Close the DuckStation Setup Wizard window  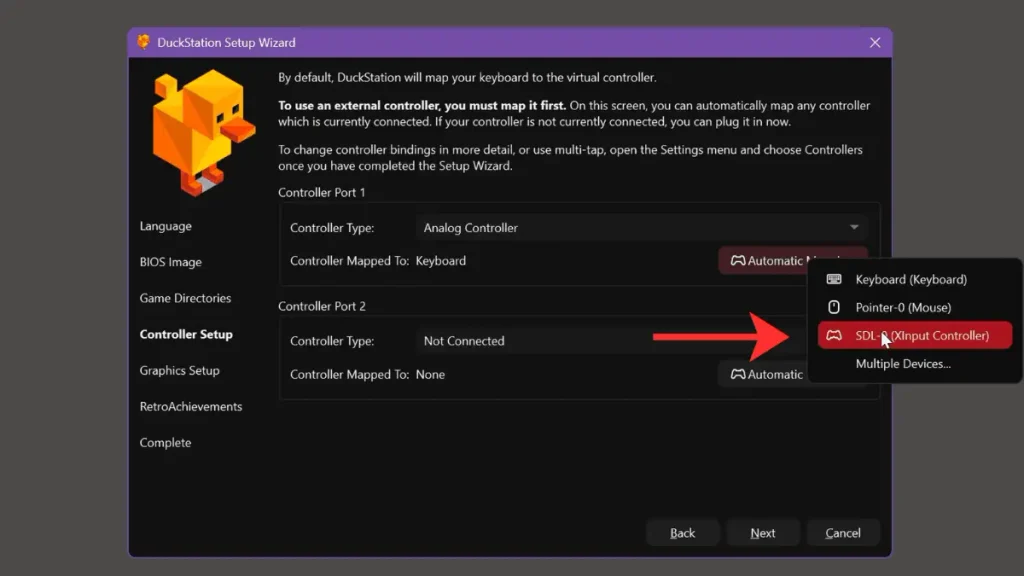[x=875, y=42]
